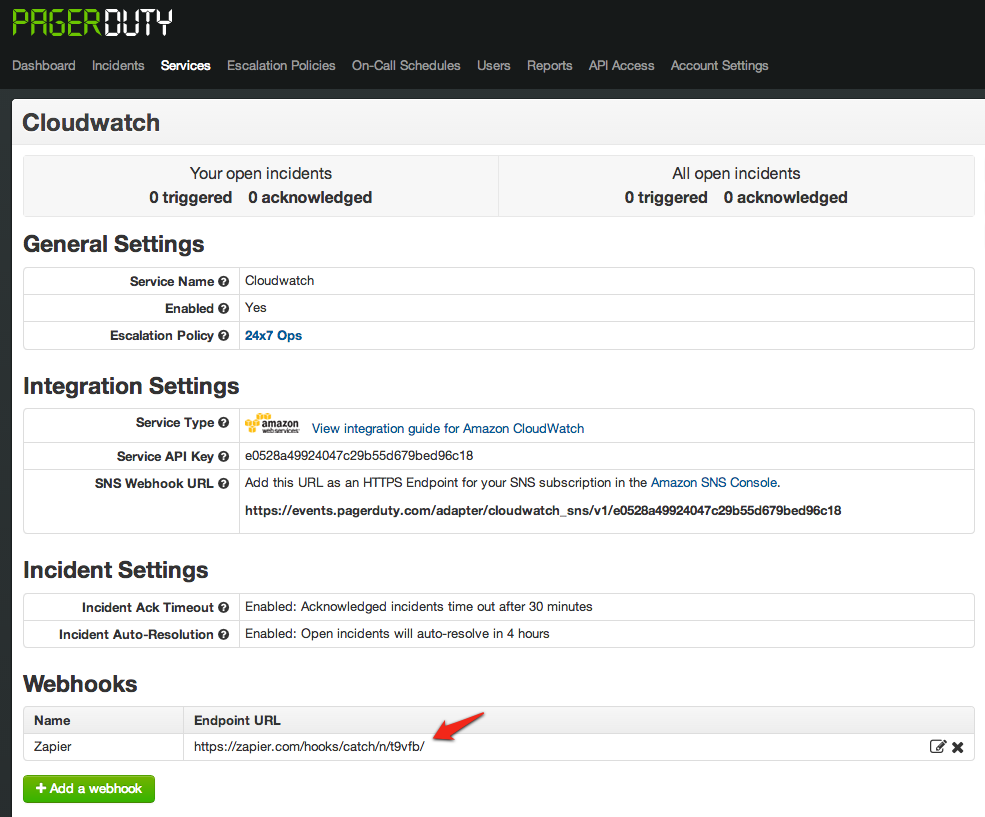Click the Zapier endpoint URL
This screenshot has width=985, height=817.
point(309,746)
